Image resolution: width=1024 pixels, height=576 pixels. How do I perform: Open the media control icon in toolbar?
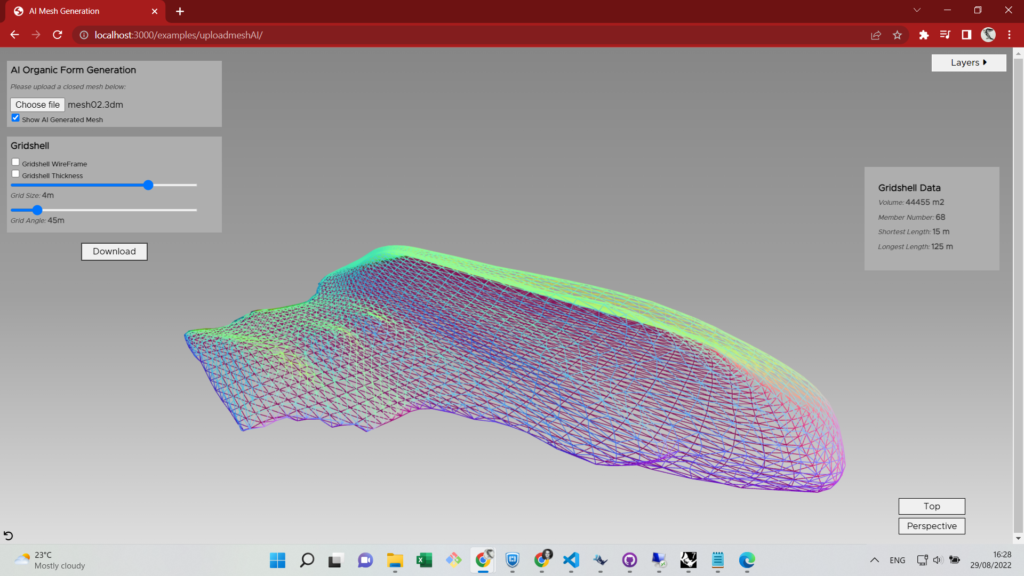click(x=945, y=35)
